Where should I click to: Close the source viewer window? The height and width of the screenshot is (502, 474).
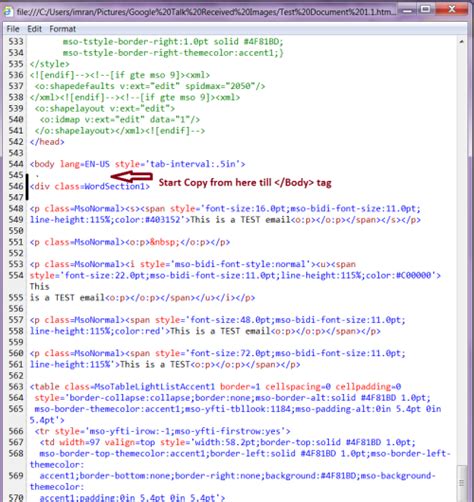tap(452, 9)
